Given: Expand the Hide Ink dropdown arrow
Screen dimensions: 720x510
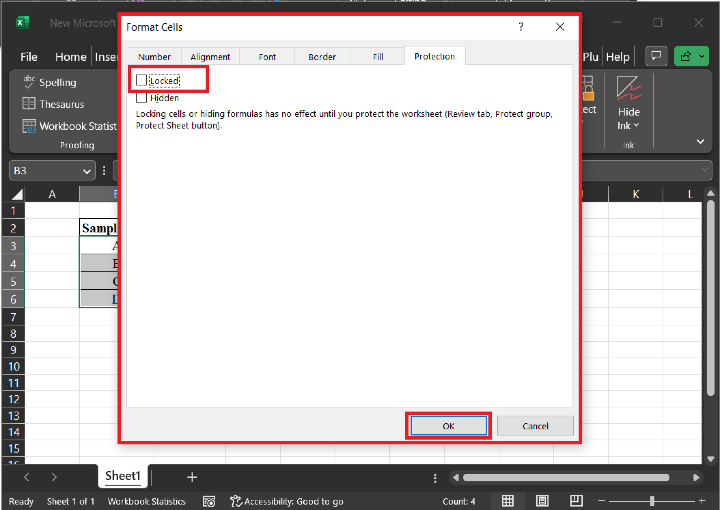Looking at the screenshot, I should (637, 126).
